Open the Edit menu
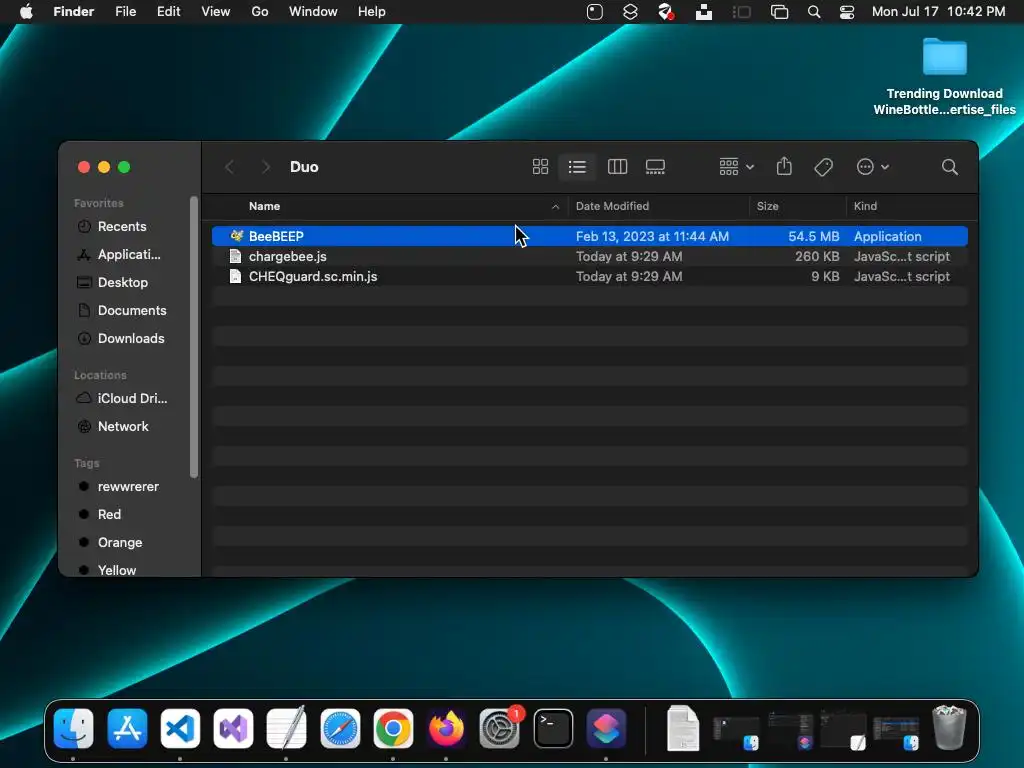1024x768 pixels. [168, 12]
